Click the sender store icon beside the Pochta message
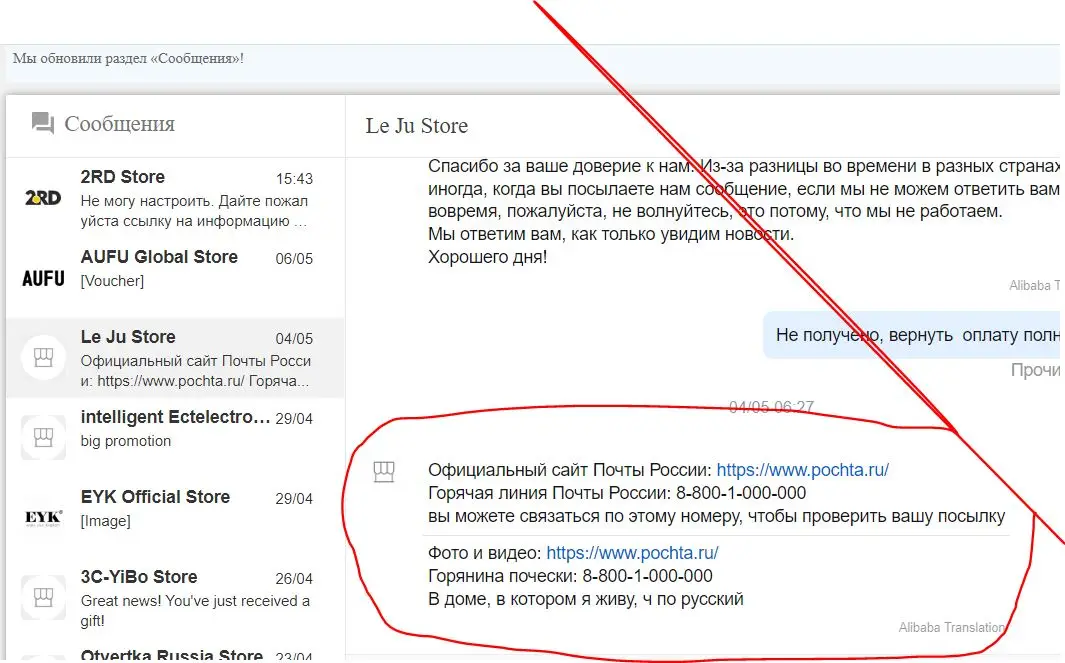 point(384,471)
